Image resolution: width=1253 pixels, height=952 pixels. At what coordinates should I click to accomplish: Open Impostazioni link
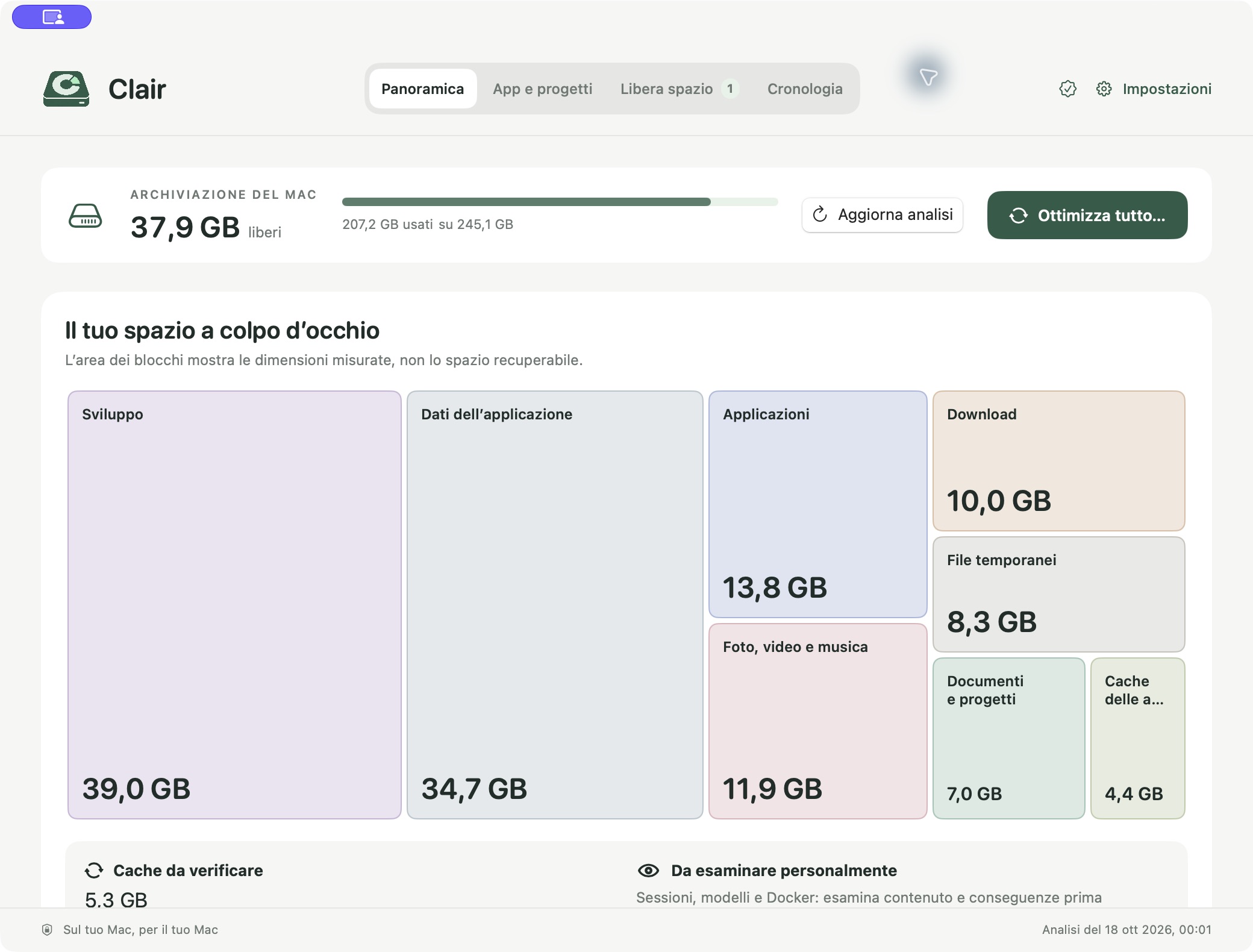tap(1167, 89)
